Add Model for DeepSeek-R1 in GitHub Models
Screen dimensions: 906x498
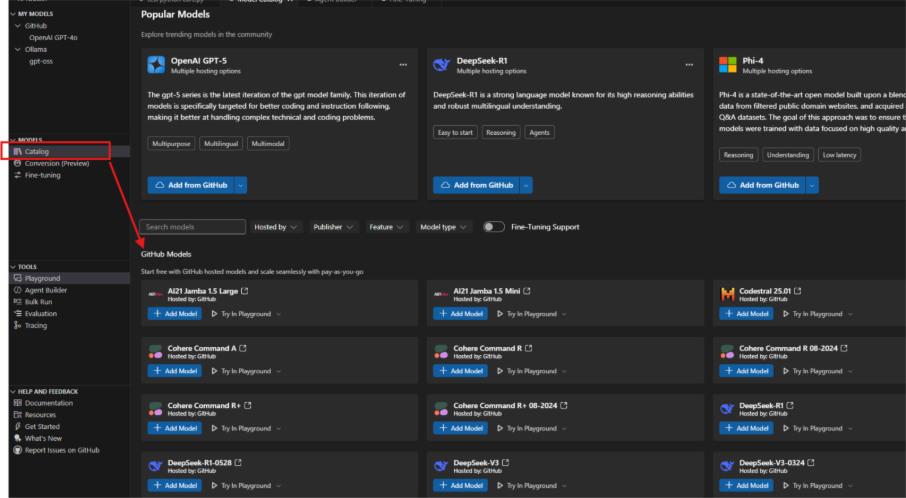tap(747, 428)
